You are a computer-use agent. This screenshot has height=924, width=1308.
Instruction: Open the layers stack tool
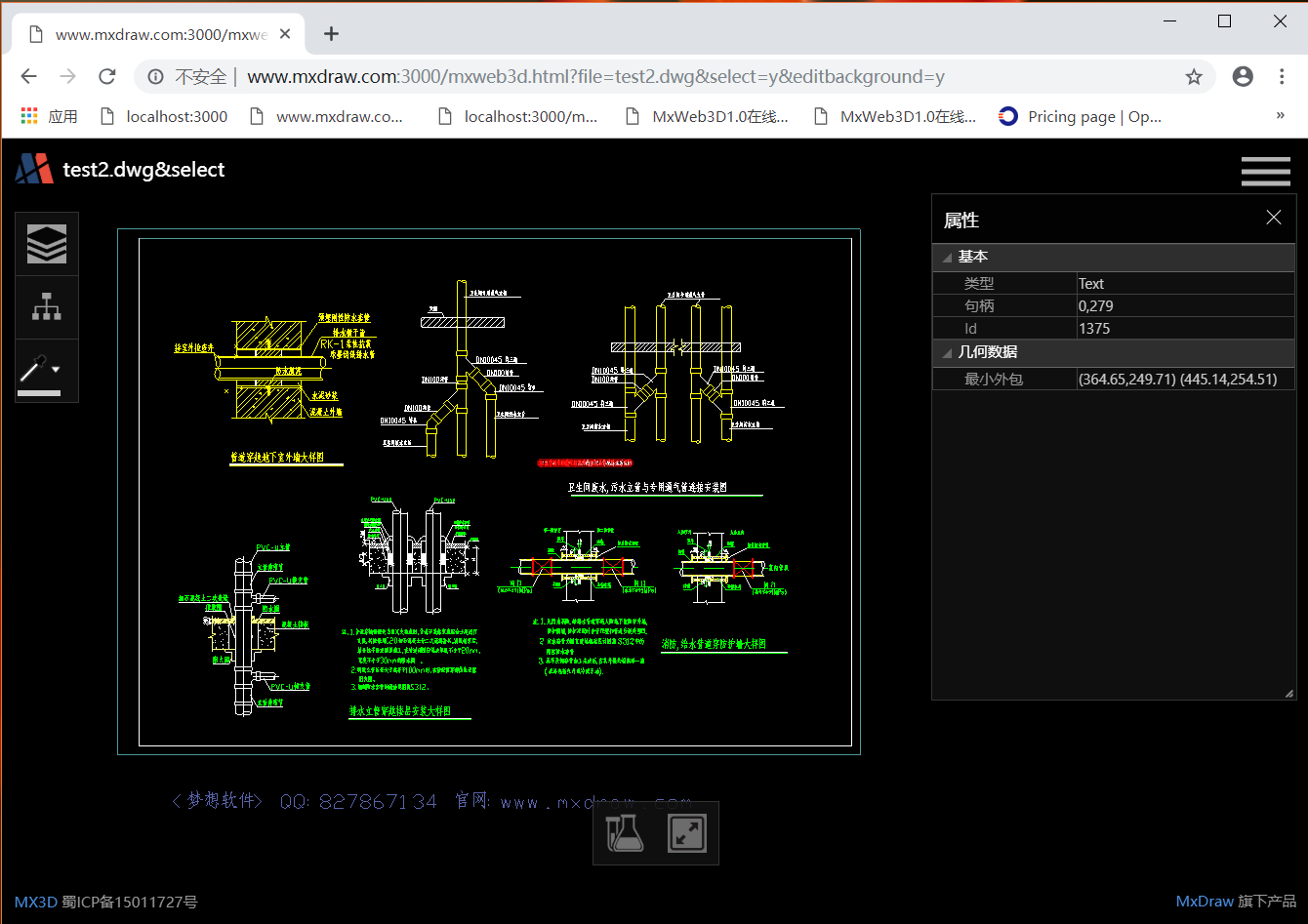pos(47,244)
